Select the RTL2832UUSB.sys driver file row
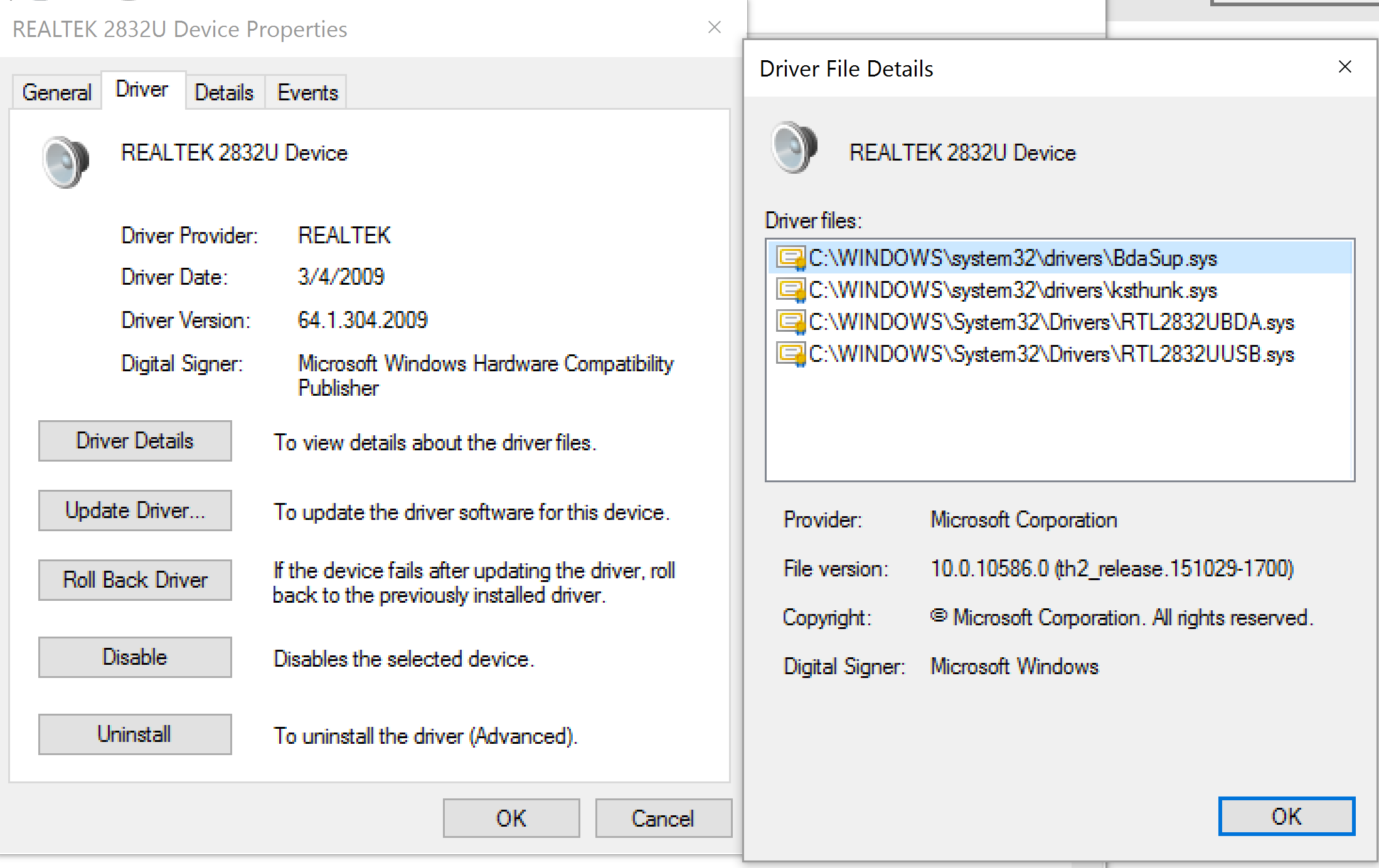1379x868 pixels. point(1060,354)
